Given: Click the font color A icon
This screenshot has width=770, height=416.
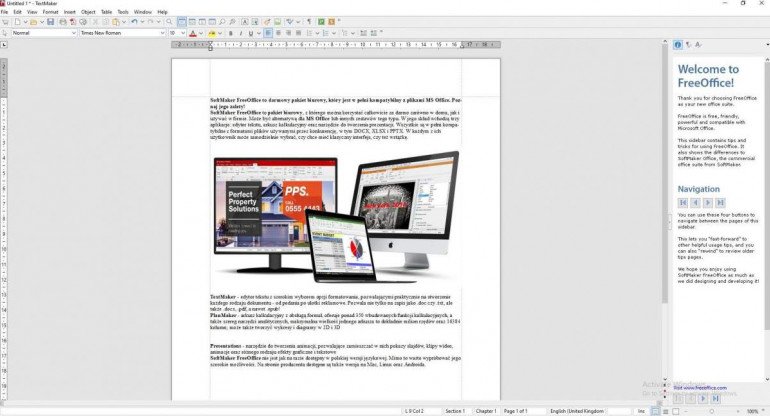Looking at the screenshot, I should 193,33.
